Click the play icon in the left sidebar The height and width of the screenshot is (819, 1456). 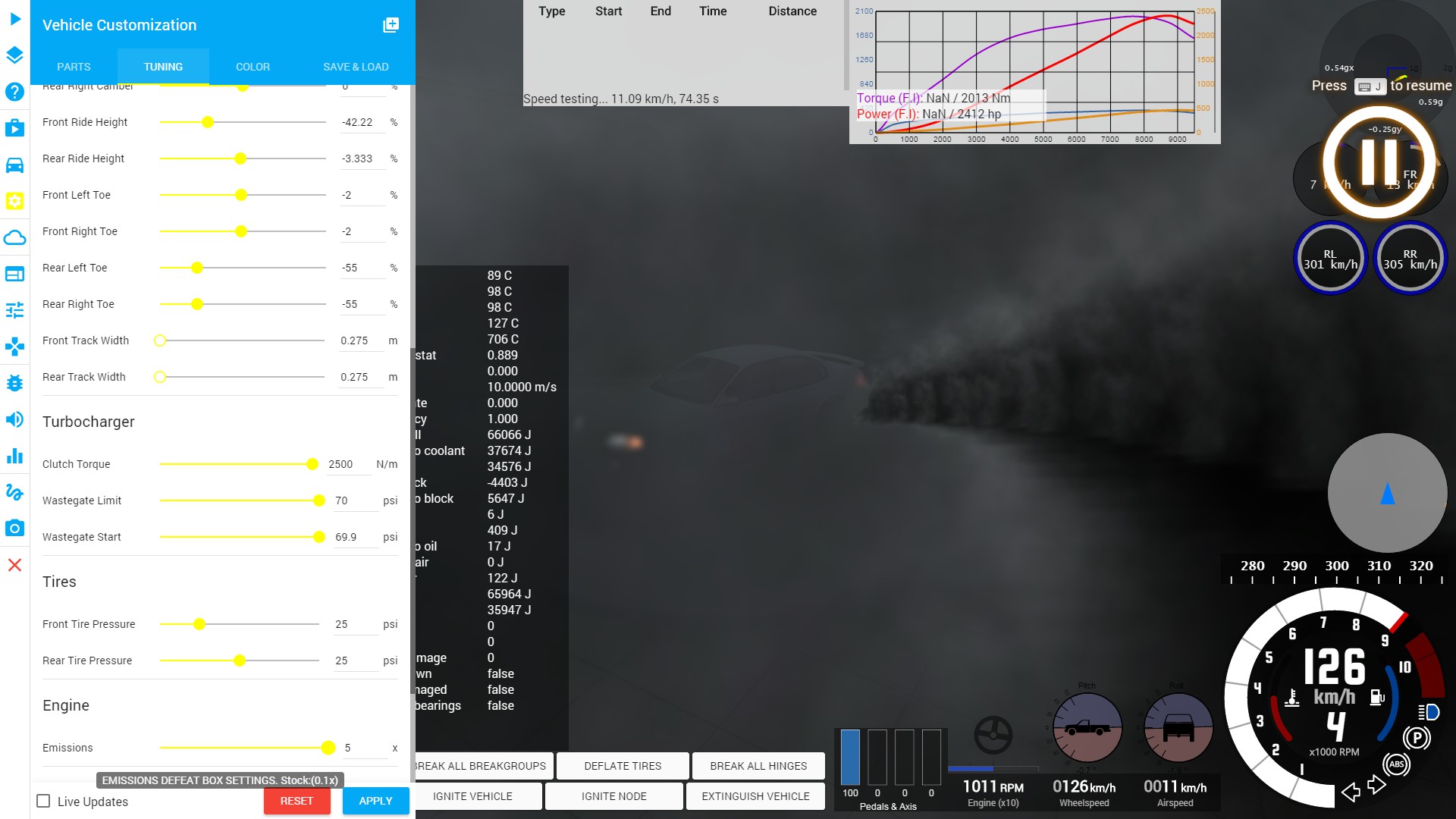(14, 19)
